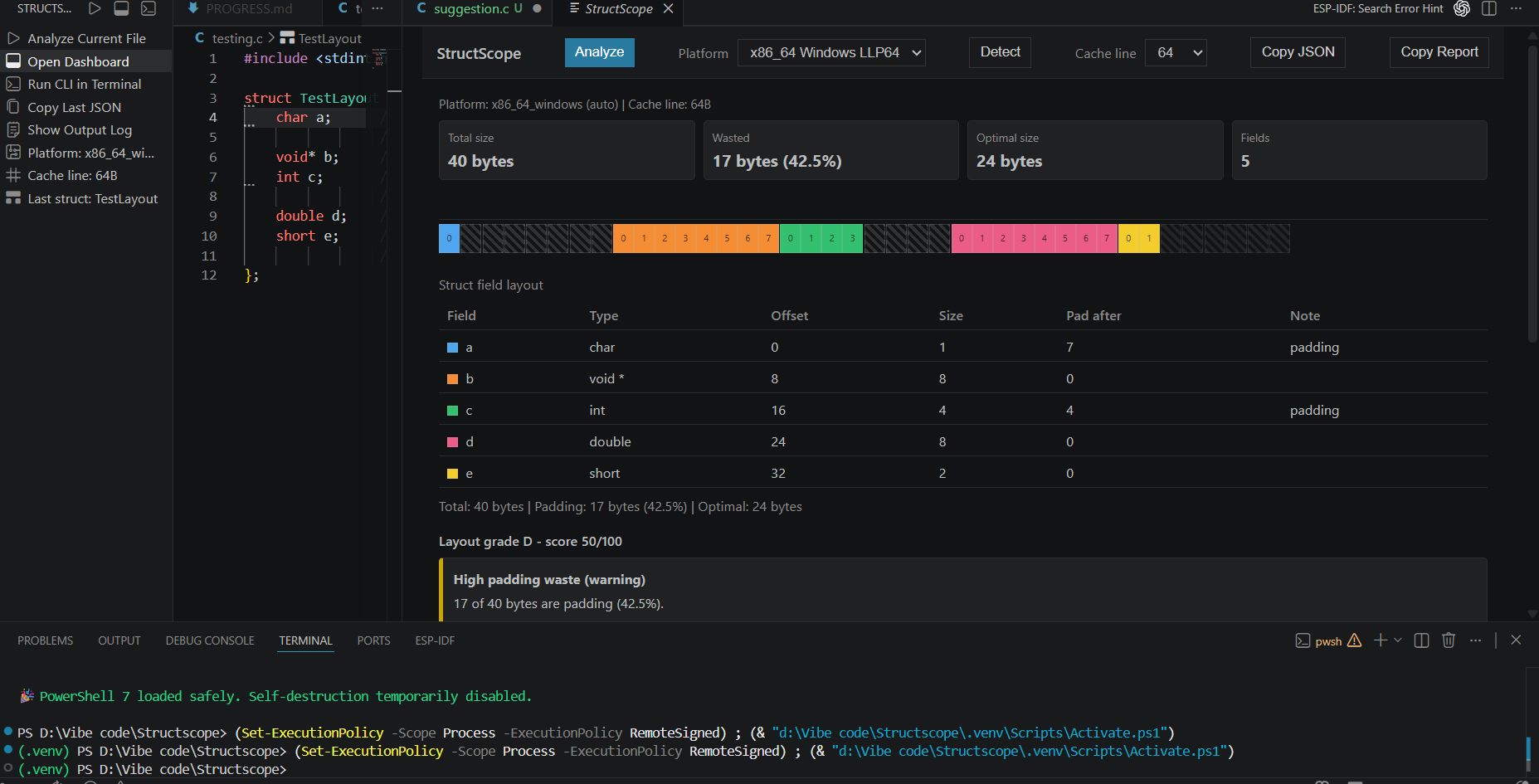The height and width of the screenshot is (784, 1539).
Task: Click the green color swatch for field c
Action: tap(452, 411)
